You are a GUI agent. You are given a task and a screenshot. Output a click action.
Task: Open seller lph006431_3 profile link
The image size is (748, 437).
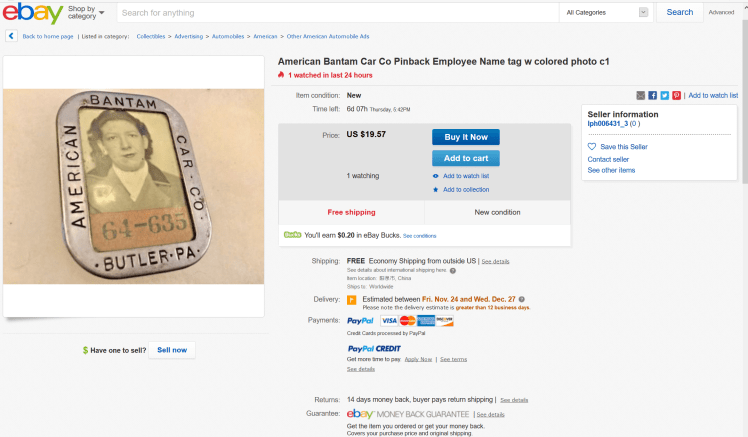point(608,124)
